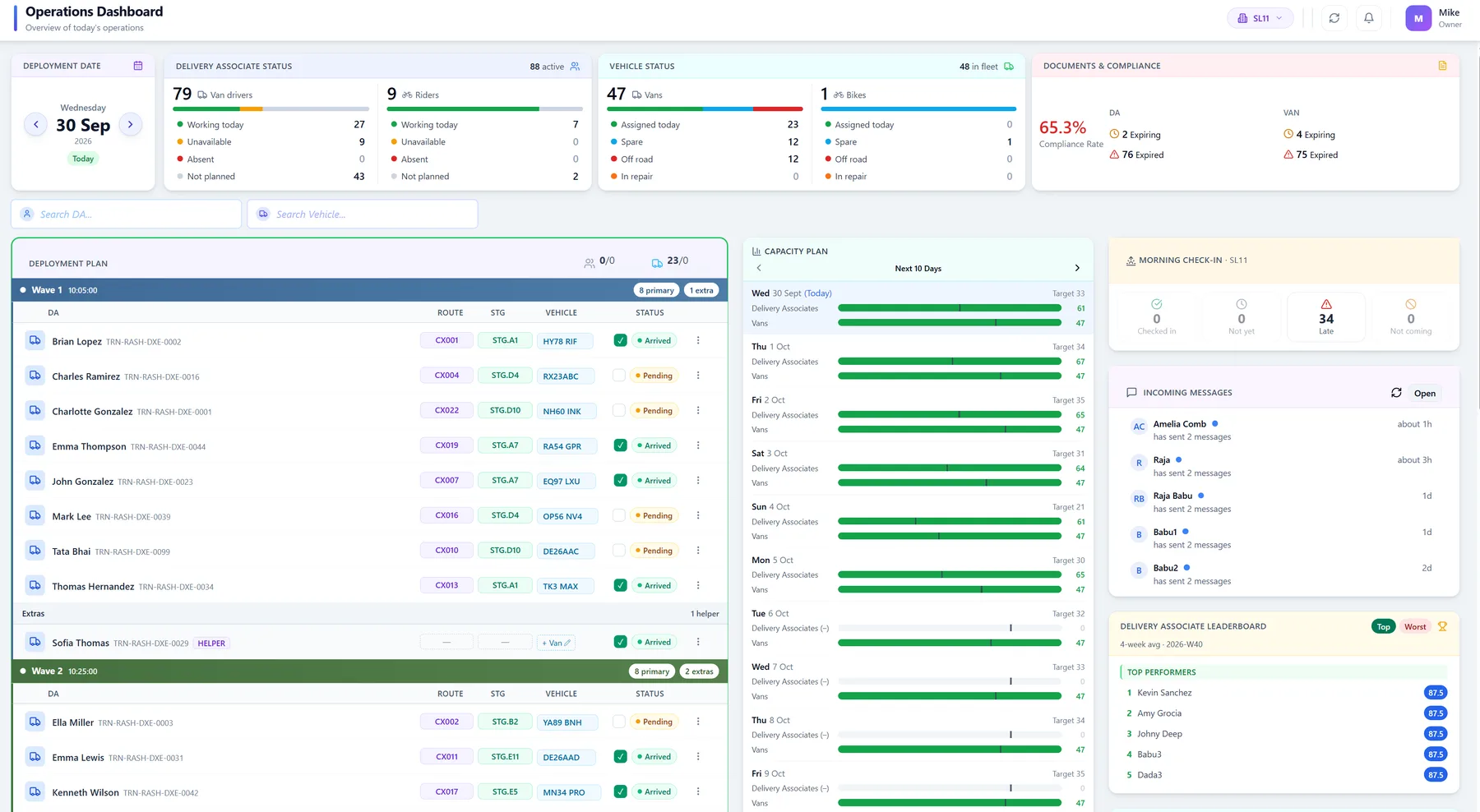Go to next deployment date
1480x812 pixels.
click(130, 125)
